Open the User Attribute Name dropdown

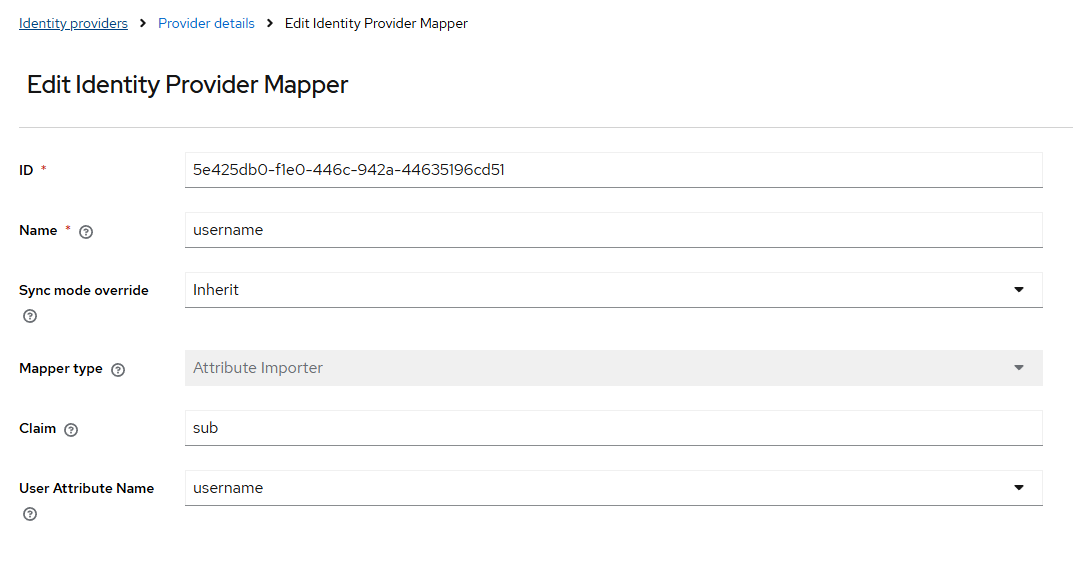pyautogui.click(x=613, y=488)
